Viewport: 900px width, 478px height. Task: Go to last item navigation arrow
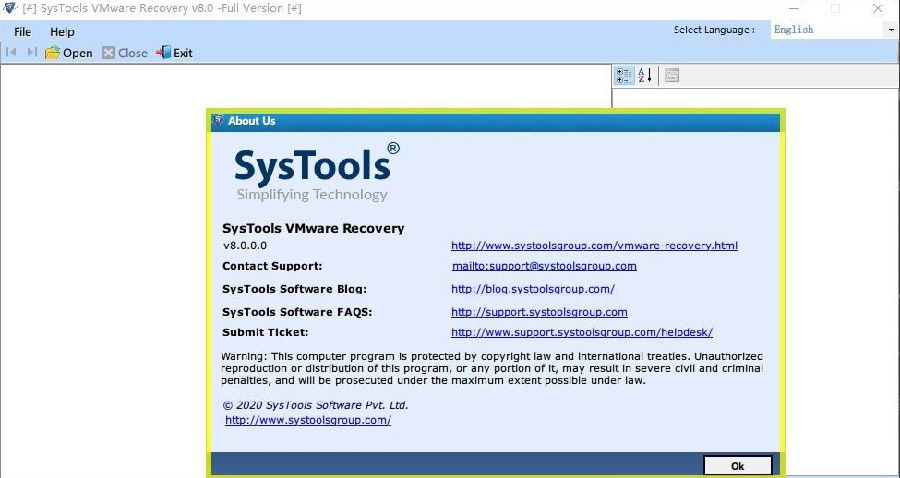(32, 52)
